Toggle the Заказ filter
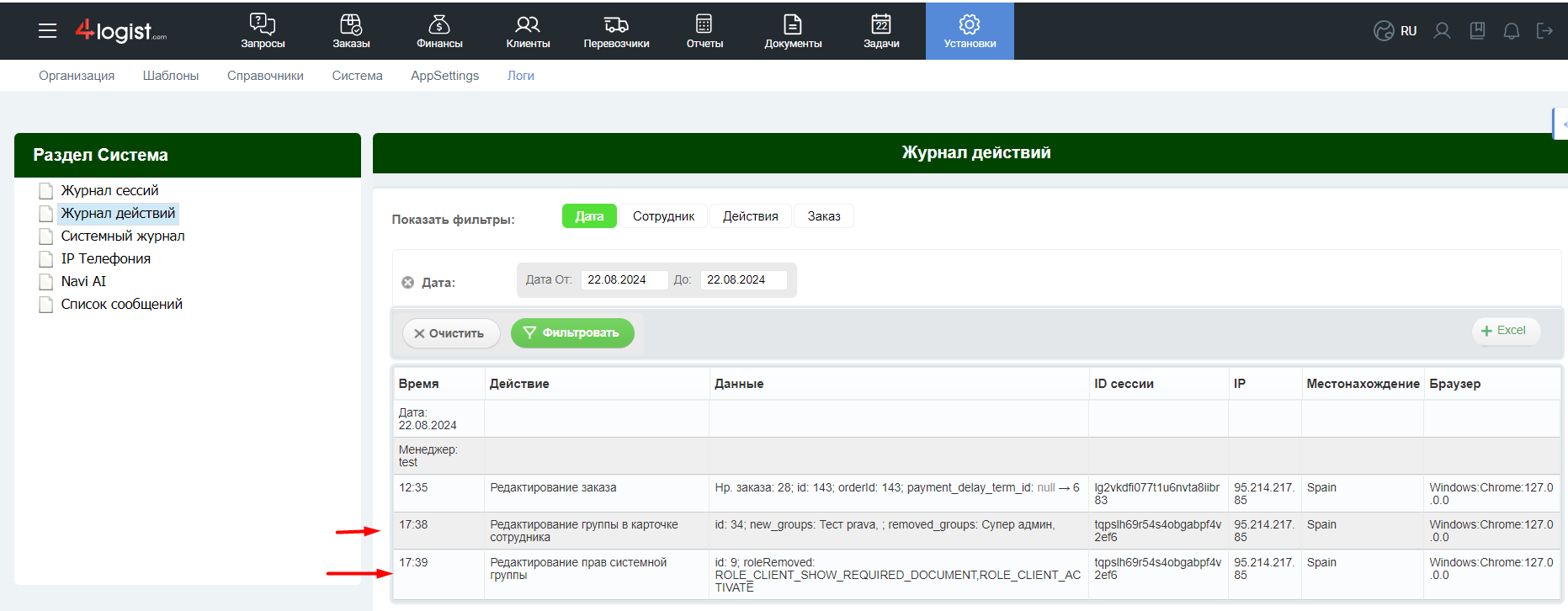 (824, 216)
